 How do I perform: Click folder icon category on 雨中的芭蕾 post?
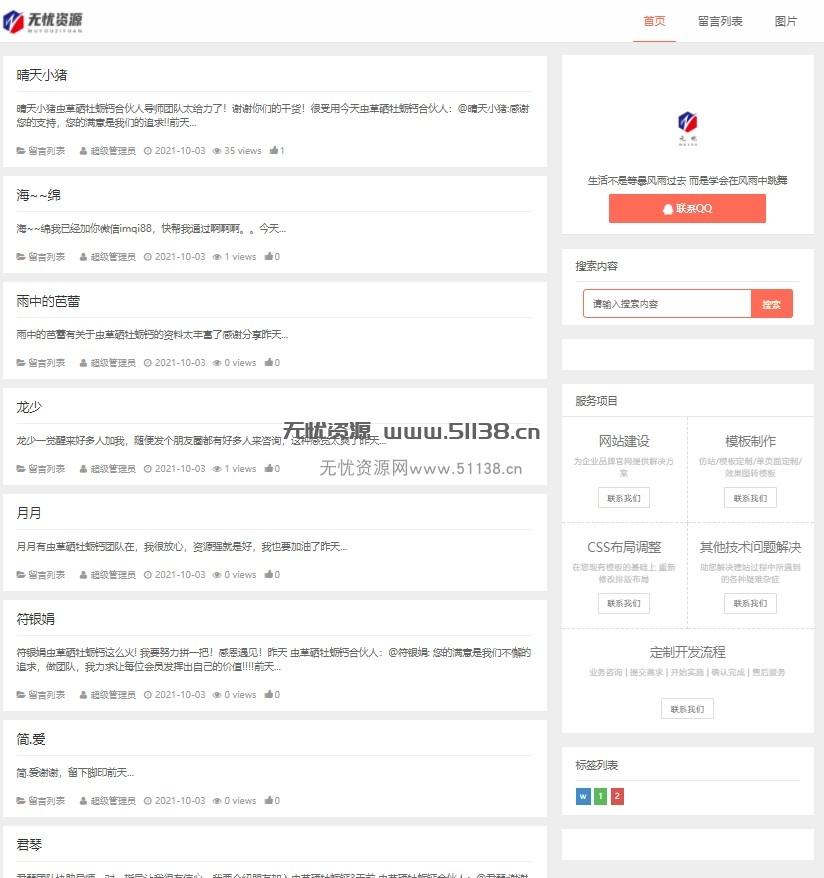coord(21,363)
